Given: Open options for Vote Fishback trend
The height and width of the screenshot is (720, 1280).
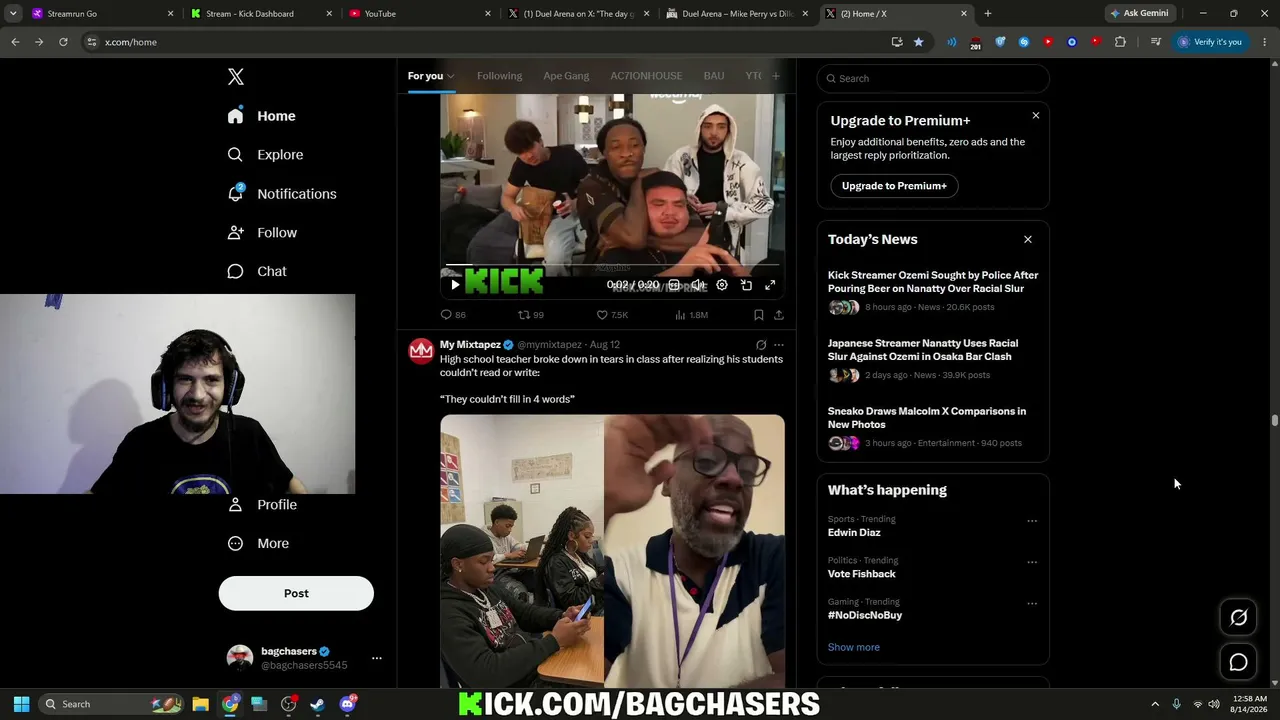Looking at the screenshot, I should pos(1032,562).
